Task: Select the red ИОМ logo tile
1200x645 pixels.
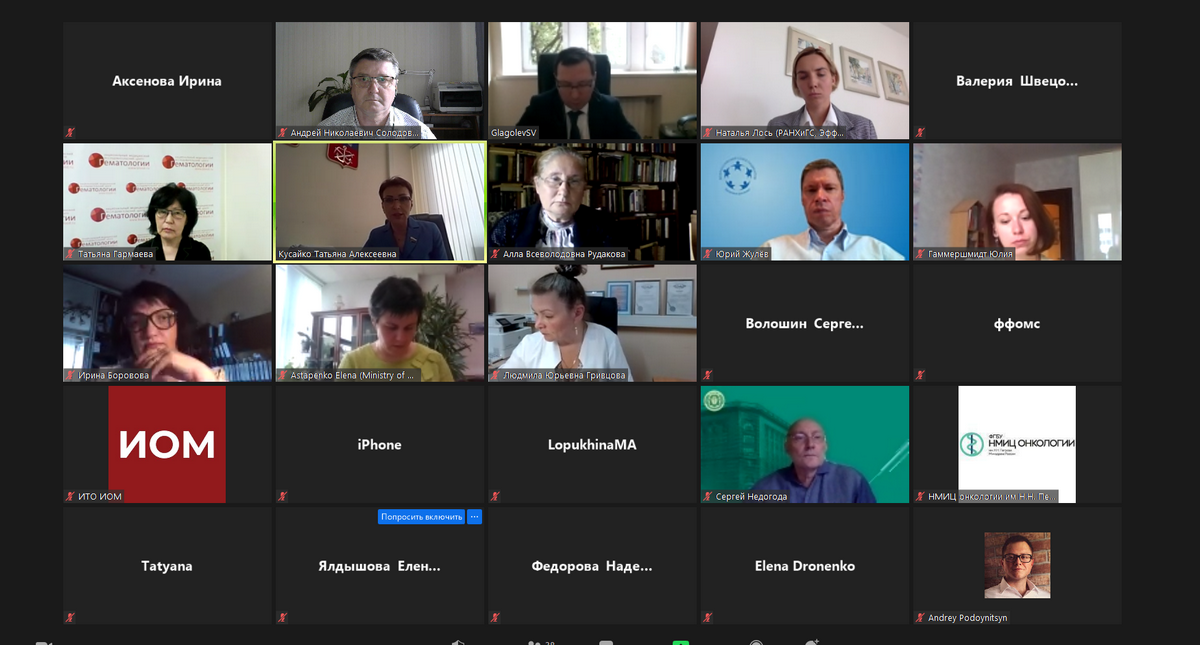Action: [x=167, y=444]
